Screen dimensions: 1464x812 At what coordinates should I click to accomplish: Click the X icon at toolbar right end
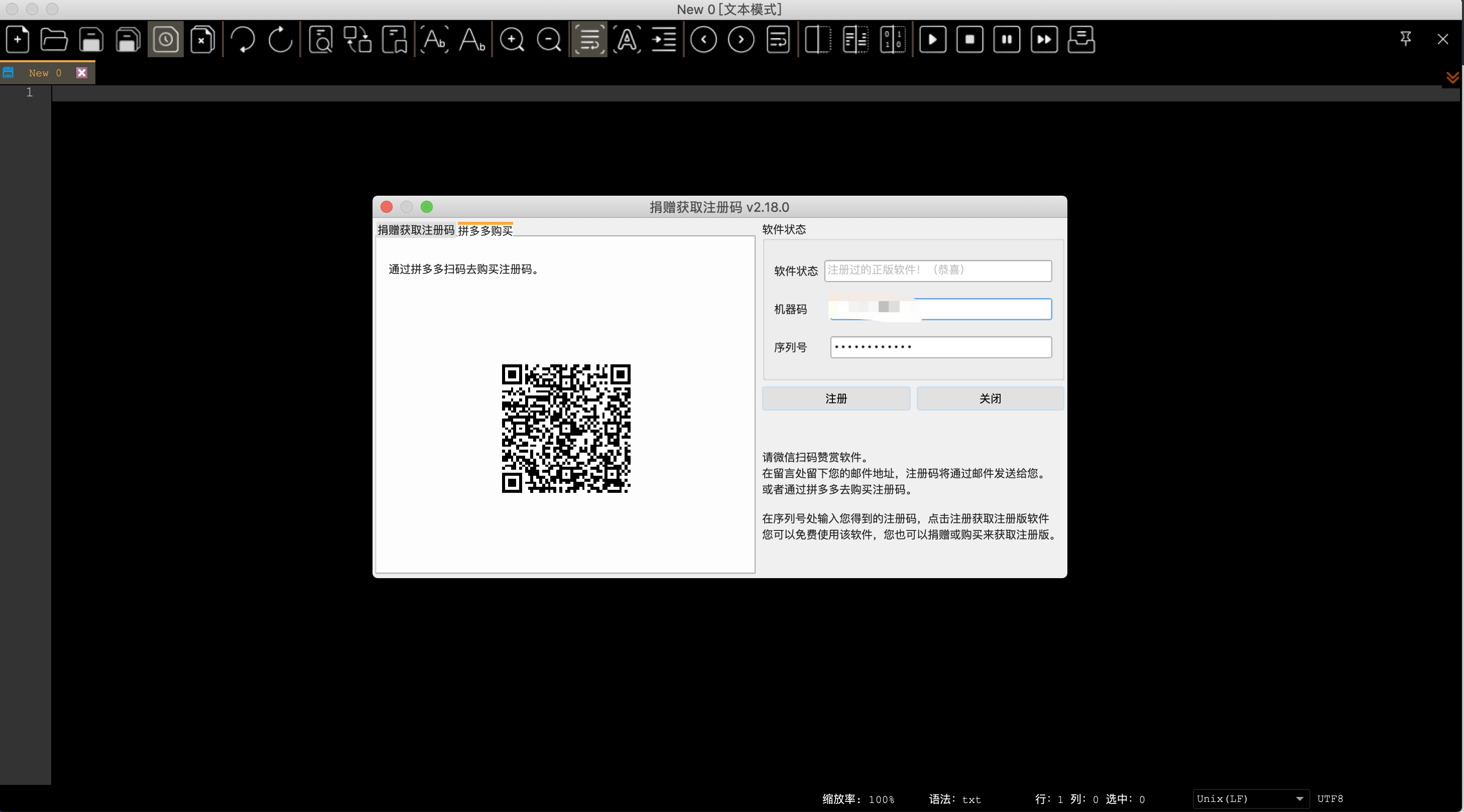click(1442, 39)
